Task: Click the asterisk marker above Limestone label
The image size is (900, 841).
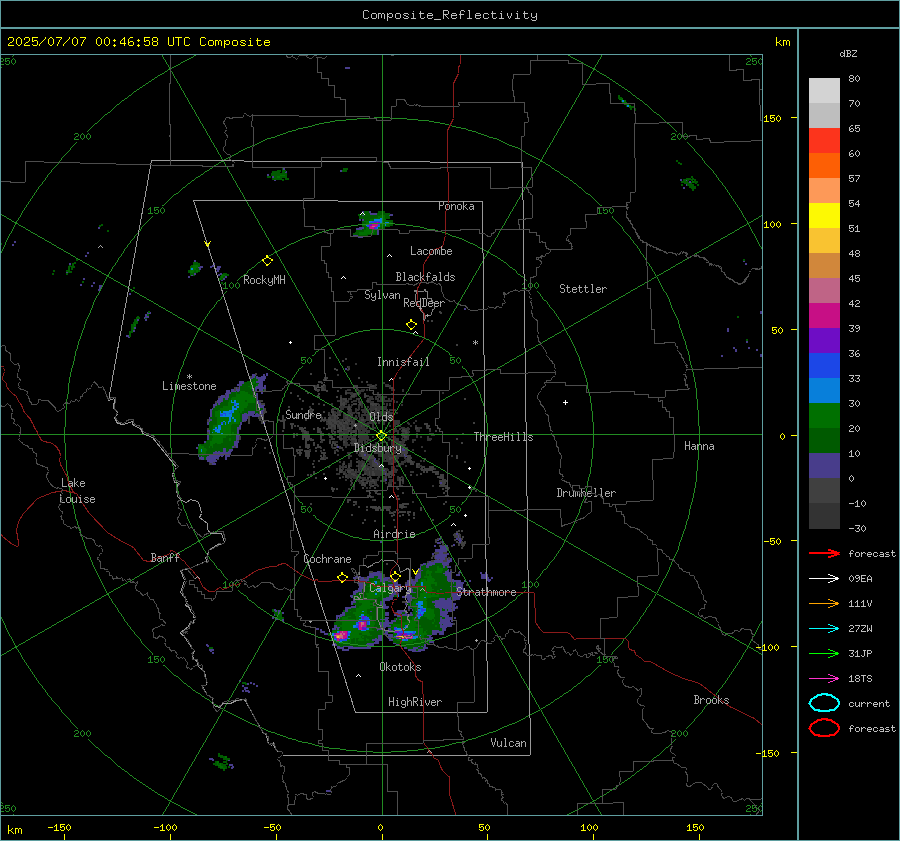Action: coord(189,377)
